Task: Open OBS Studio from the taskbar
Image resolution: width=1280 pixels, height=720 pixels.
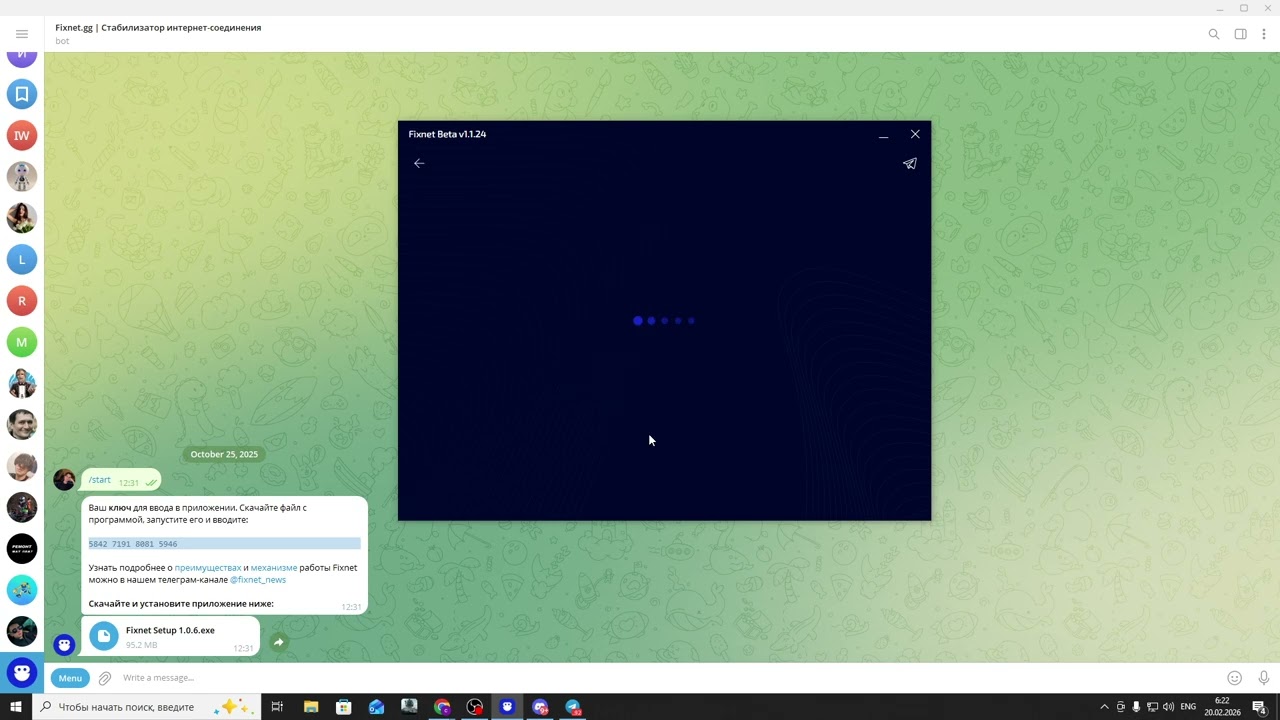Action: (475, 707)
